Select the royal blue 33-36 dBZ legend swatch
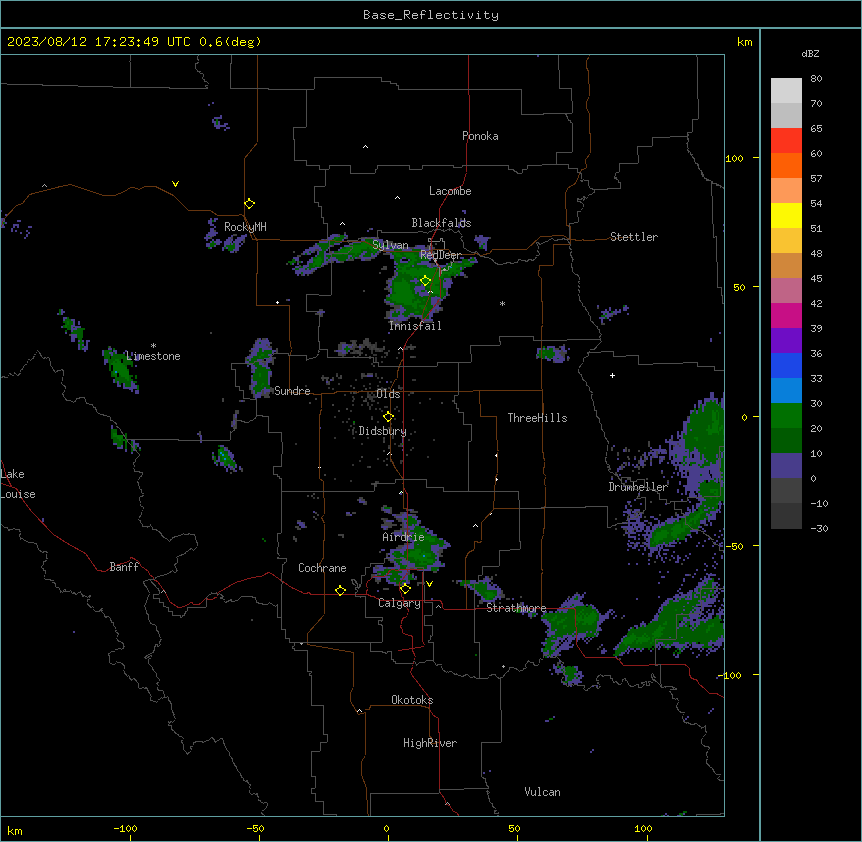The width and height of the screenshot is (862, 842). pyautogui.click(x=786, y=365)
